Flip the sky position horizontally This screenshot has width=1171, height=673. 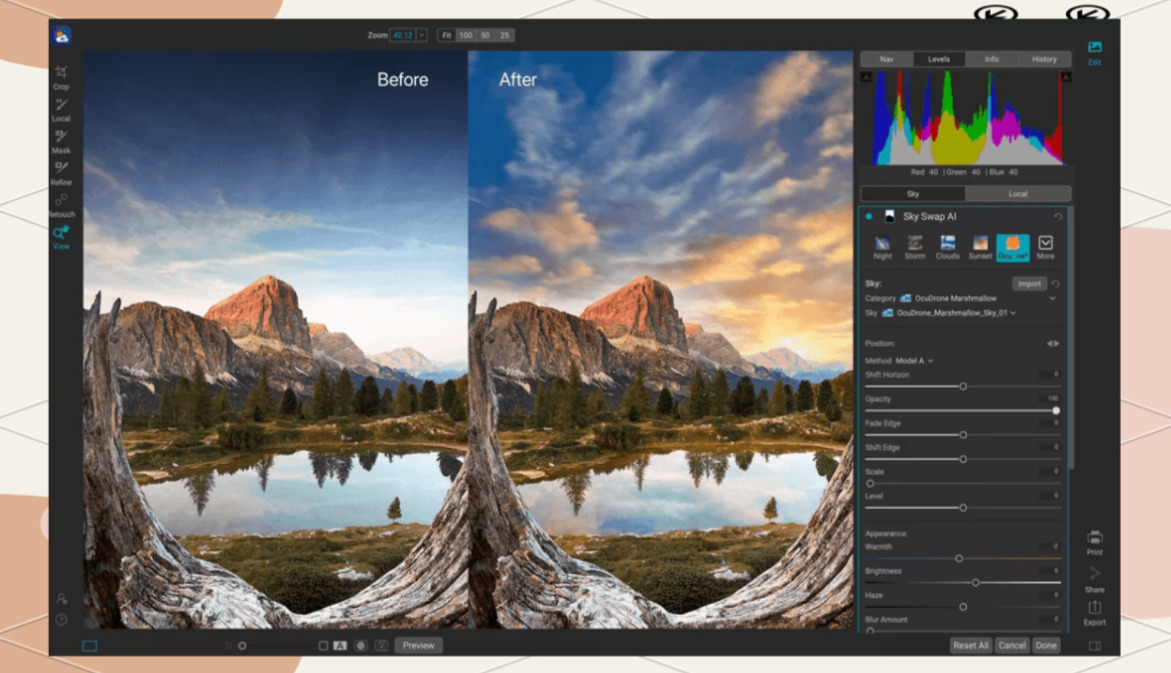coord(1052,344)
